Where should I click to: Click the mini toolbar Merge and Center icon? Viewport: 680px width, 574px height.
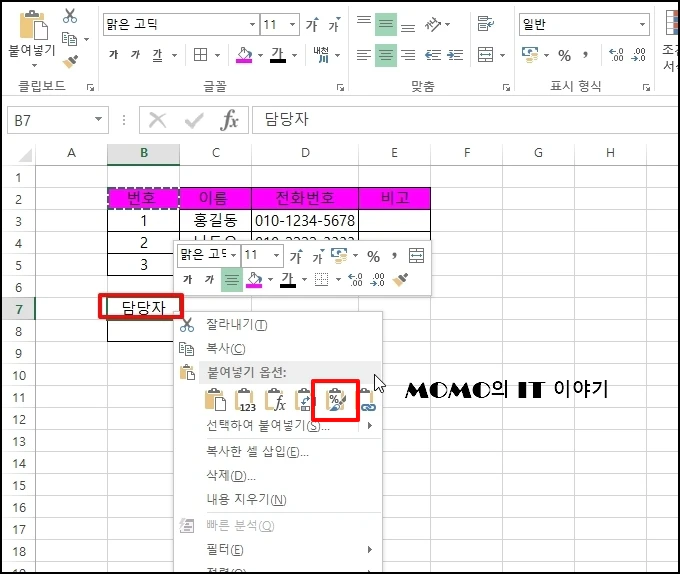coord(416,256)
